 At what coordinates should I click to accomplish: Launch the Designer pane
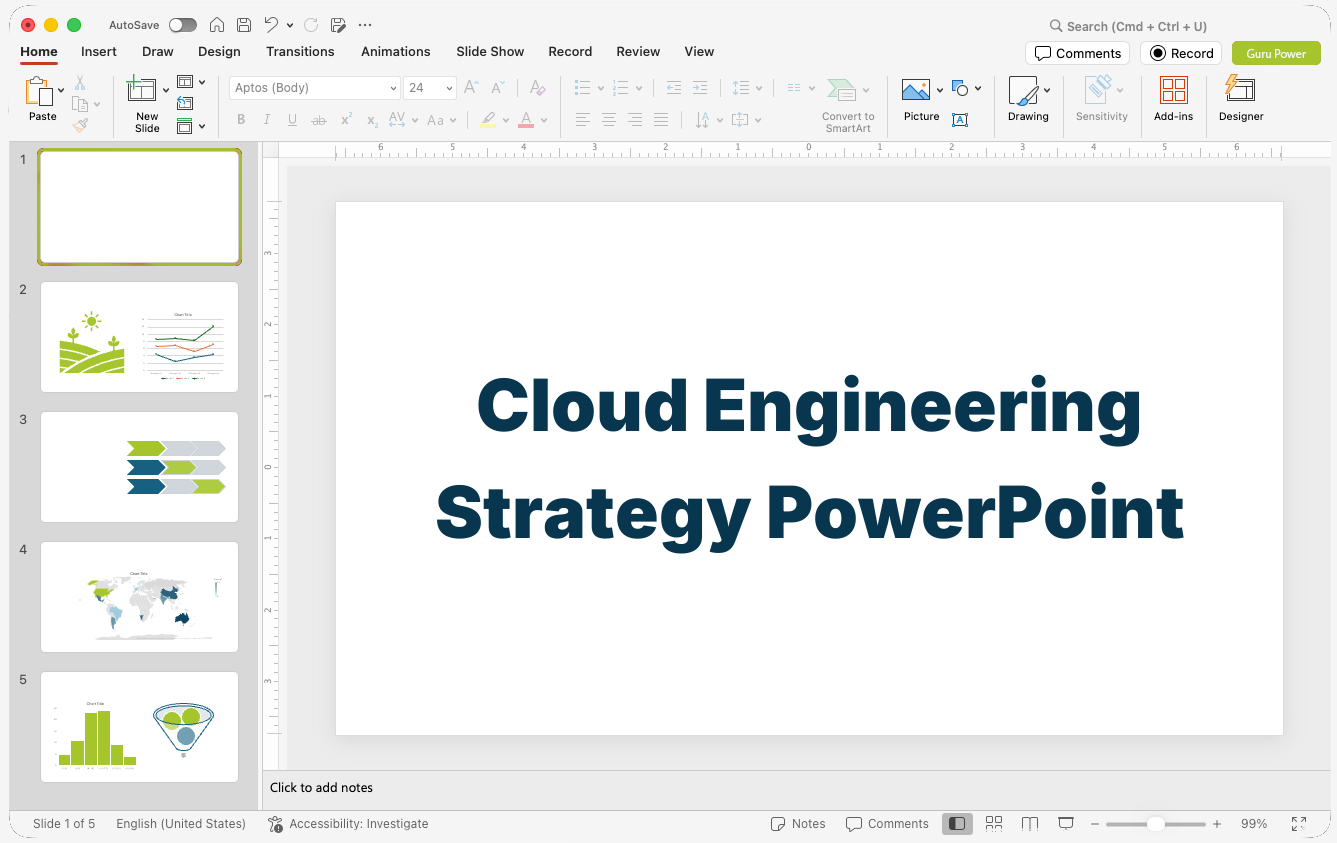pos(1241,99)
